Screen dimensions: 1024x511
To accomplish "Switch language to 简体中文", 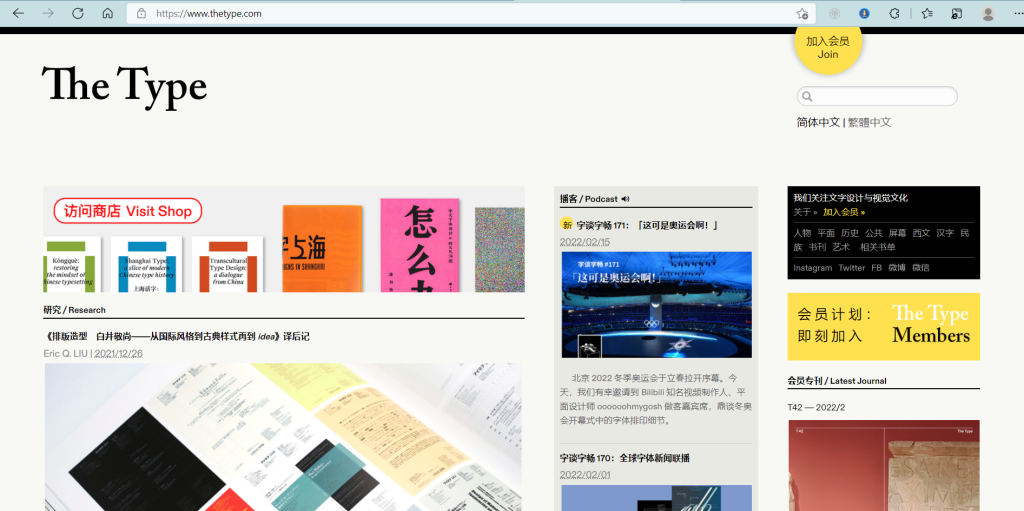I will coord(818,122).
